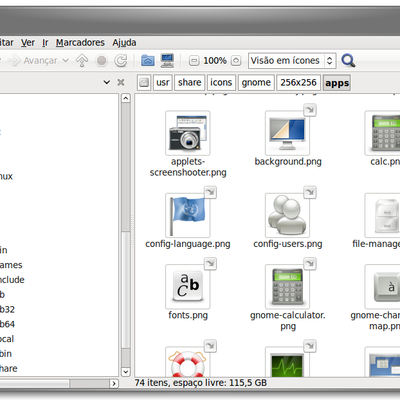The height and width of the screenshot is (400, 400).
Task: Open the Ver menu
Action: click(28, 43)
